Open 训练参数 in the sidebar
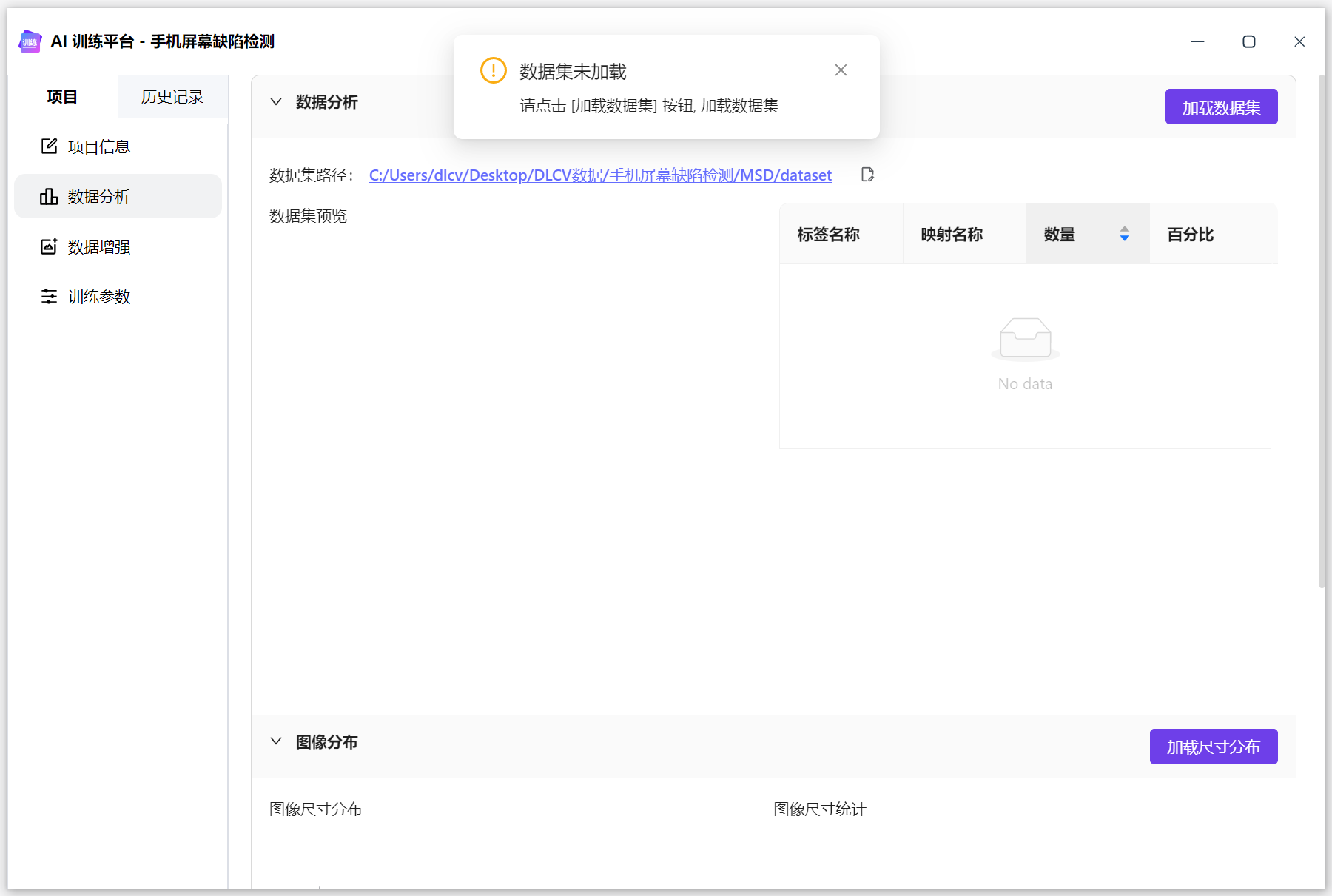This screenshot has height=896, width=1332. point(118,296)
